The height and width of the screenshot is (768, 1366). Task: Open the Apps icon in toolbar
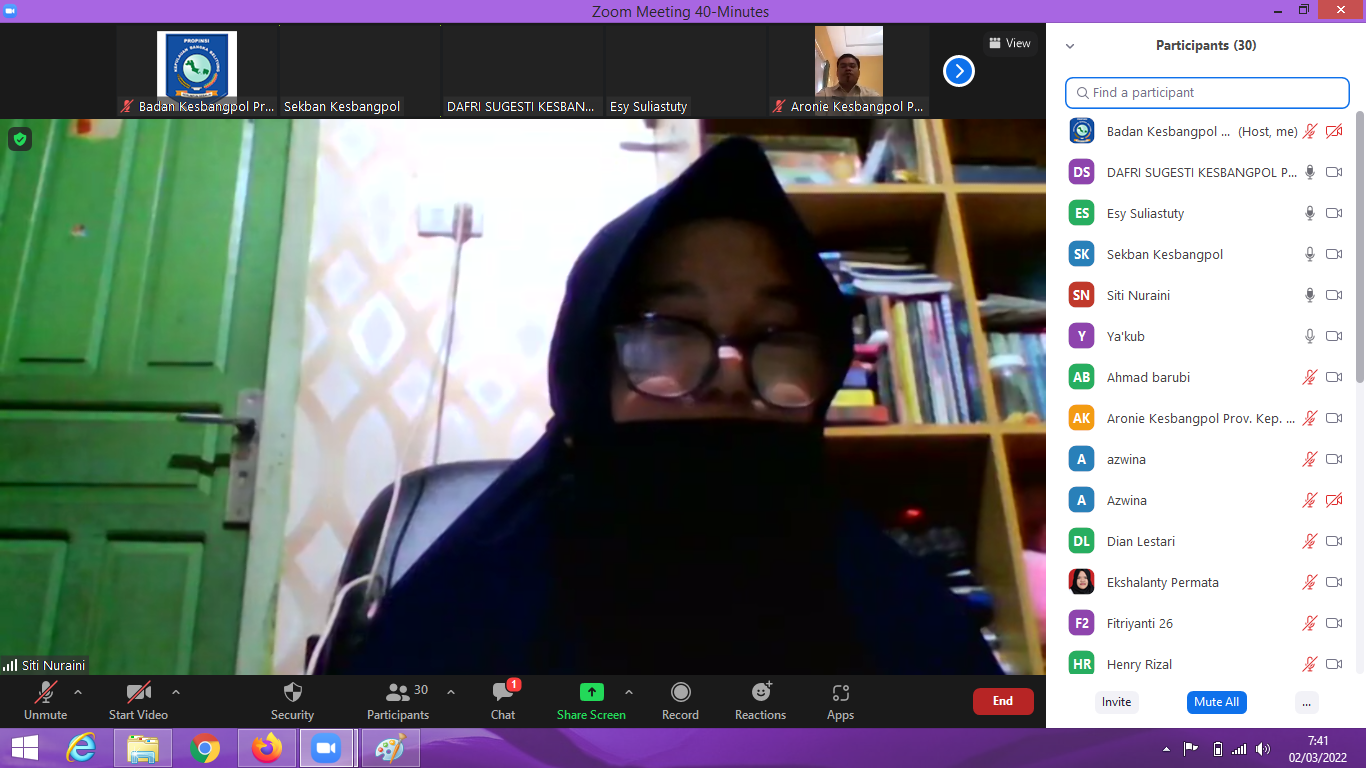tap(840, 693)
